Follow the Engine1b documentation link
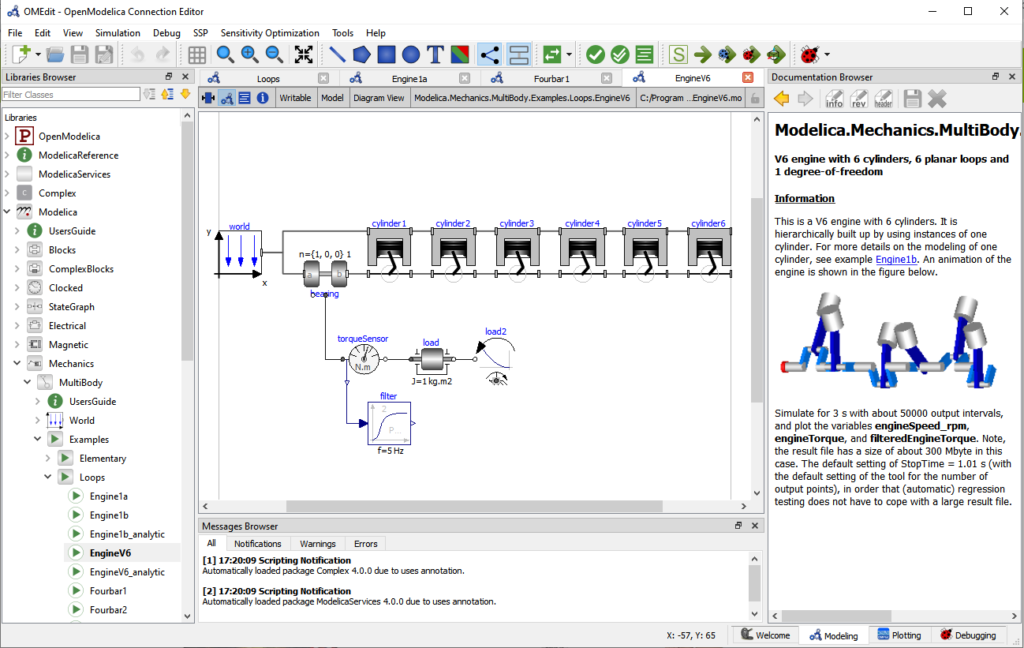The height and width of the screenshot is (648, 1024). tap(896, 259)
